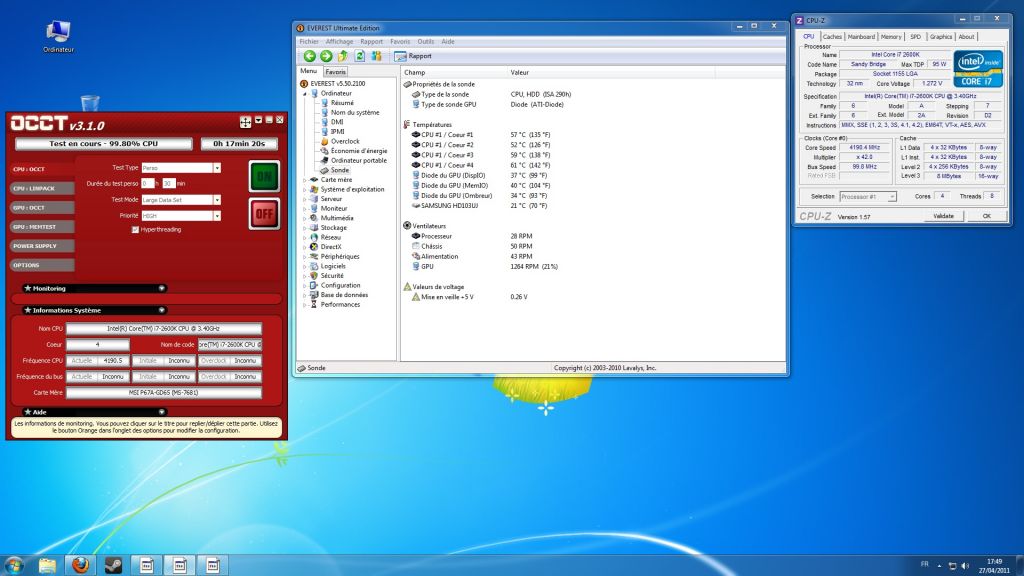Click the green ON button in OCCT
Image resolution: width=1024 pixels, height=576 pixels.
click(264, 176)
